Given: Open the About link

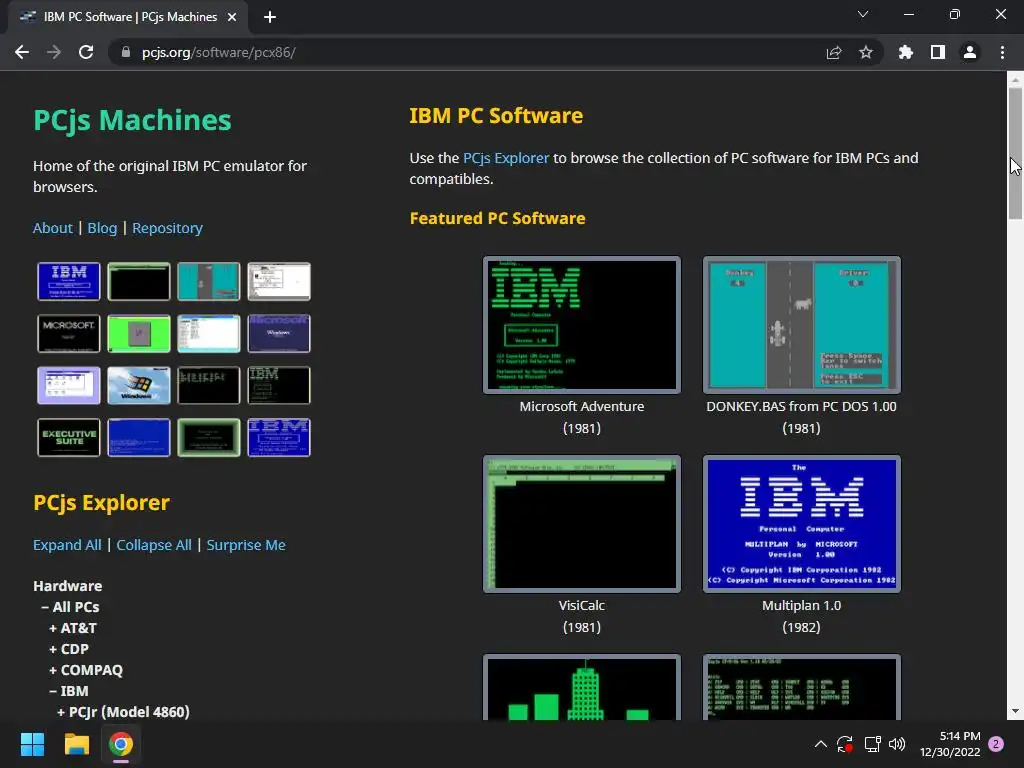Looking at the screenshot, I should 53,228.
